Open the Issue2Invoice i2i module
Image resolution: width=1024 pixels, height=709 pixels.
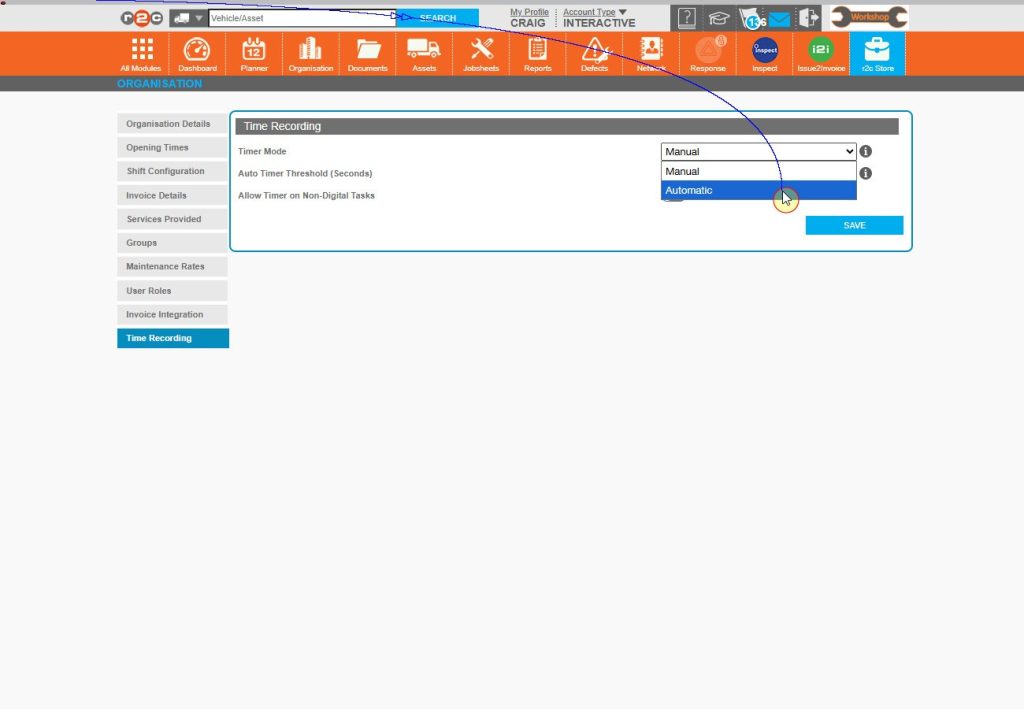(x=821, y=54)
